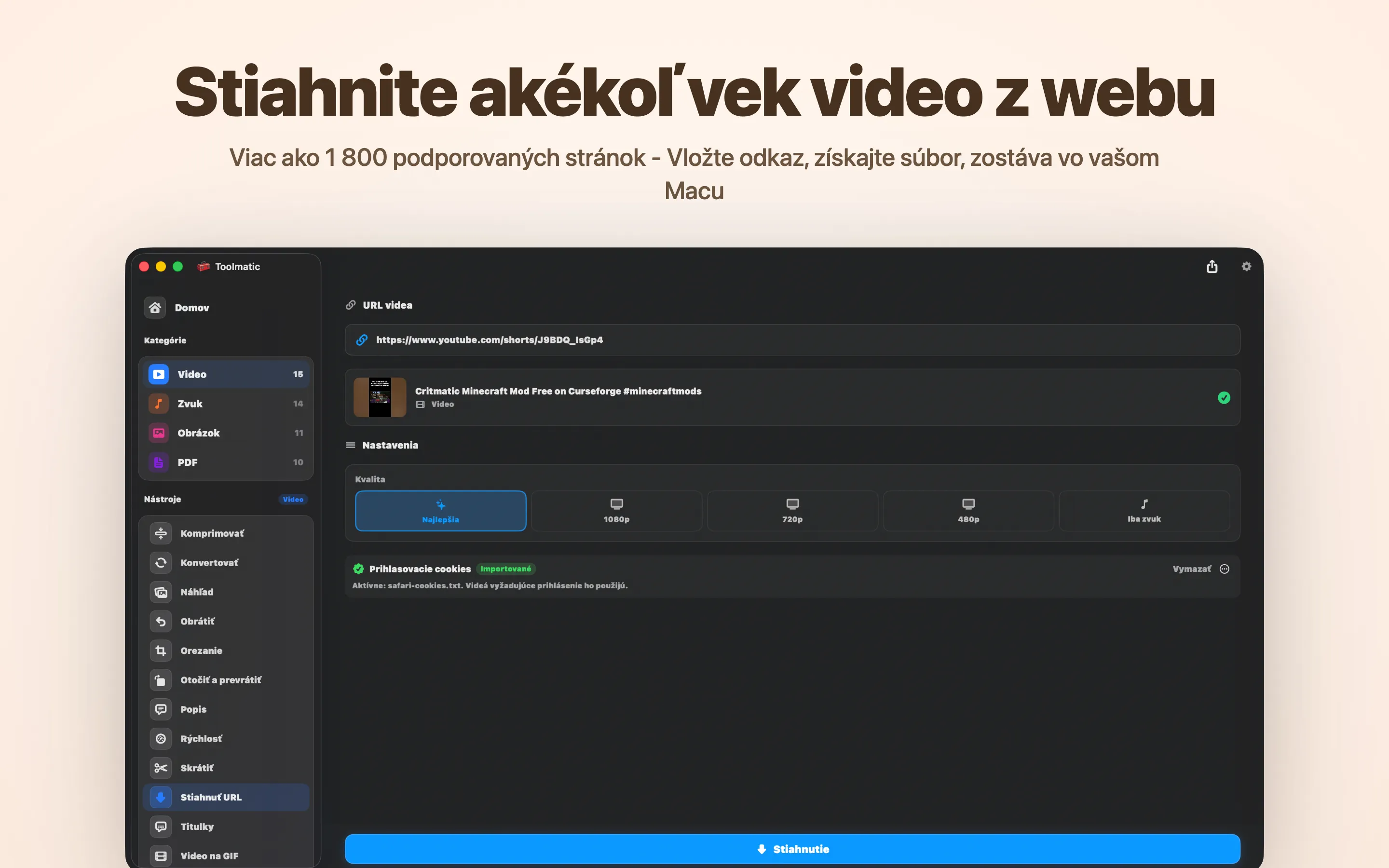Select 480p quality option
1389x868 pixels.
pyautogui.click(x=968, y=511)
